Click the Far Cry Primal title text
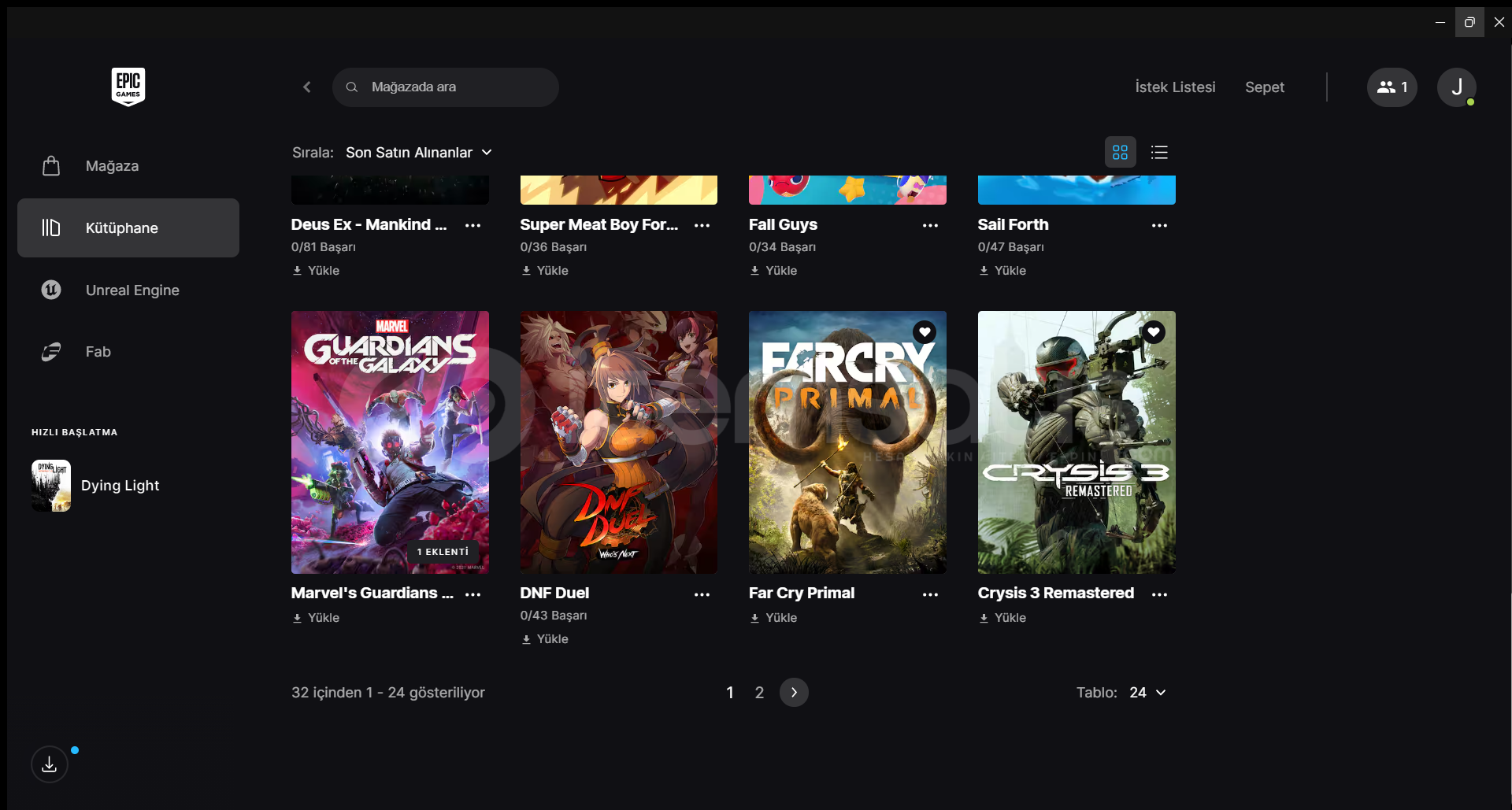 click(x=802, y=593)
